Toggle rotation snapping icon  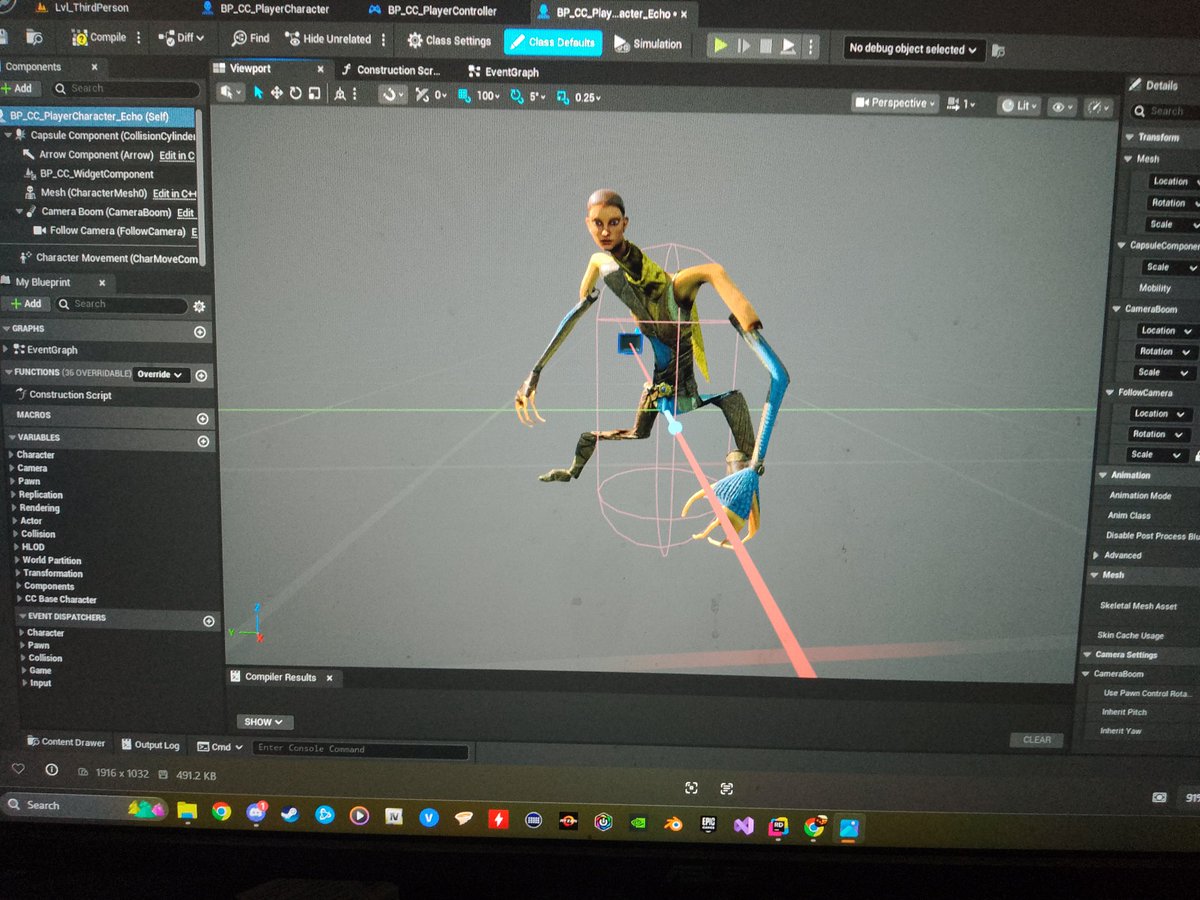click(516, 97)
